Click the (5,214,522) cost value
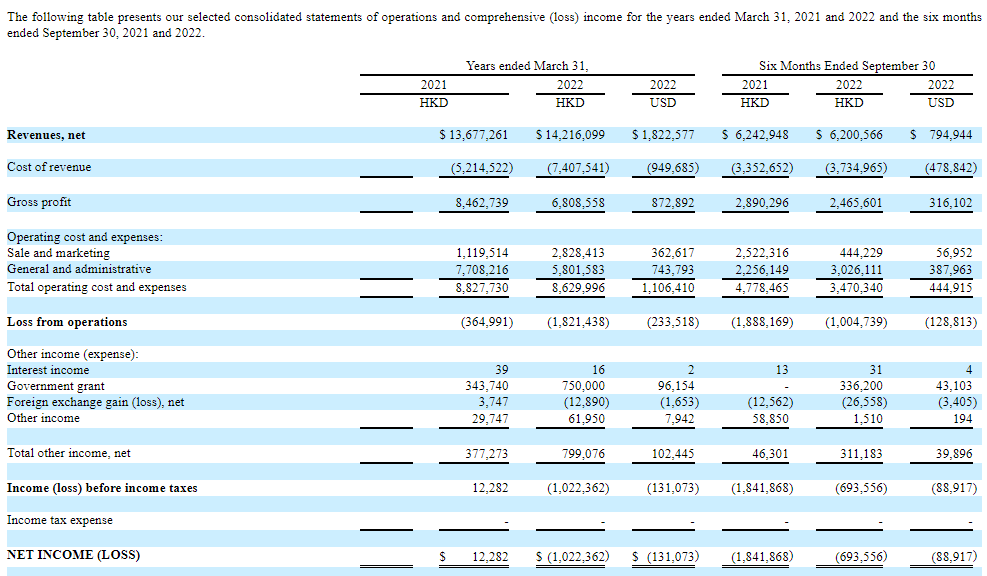This screenshot has width=987, height=576. point(482,168)
